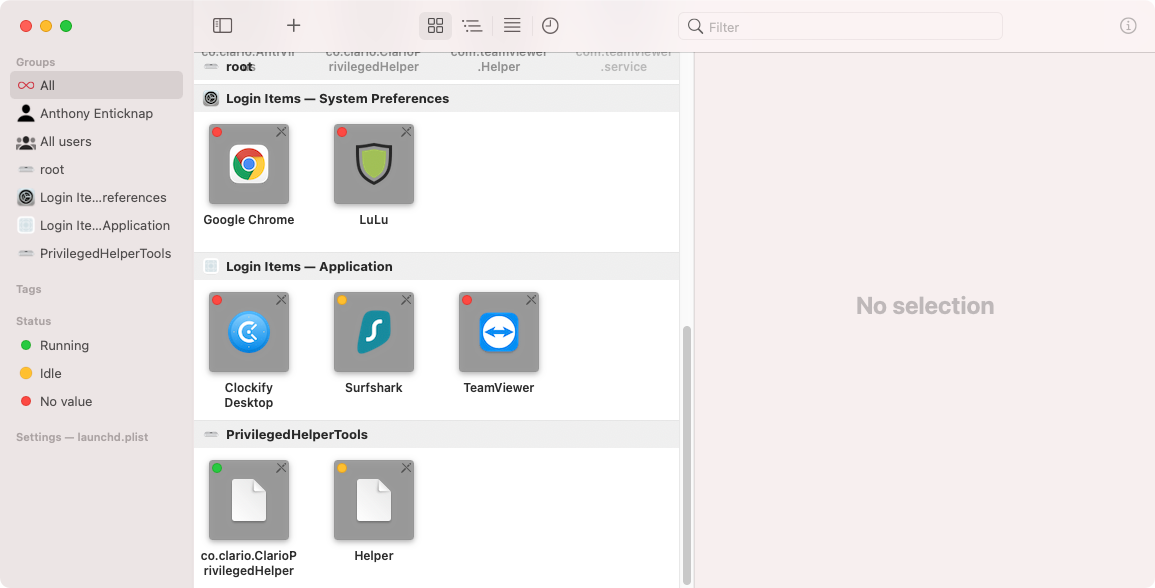Viewport: 1155px width, 588px height.
Task: Remove Helper with its X
Action: coord(406,468)
